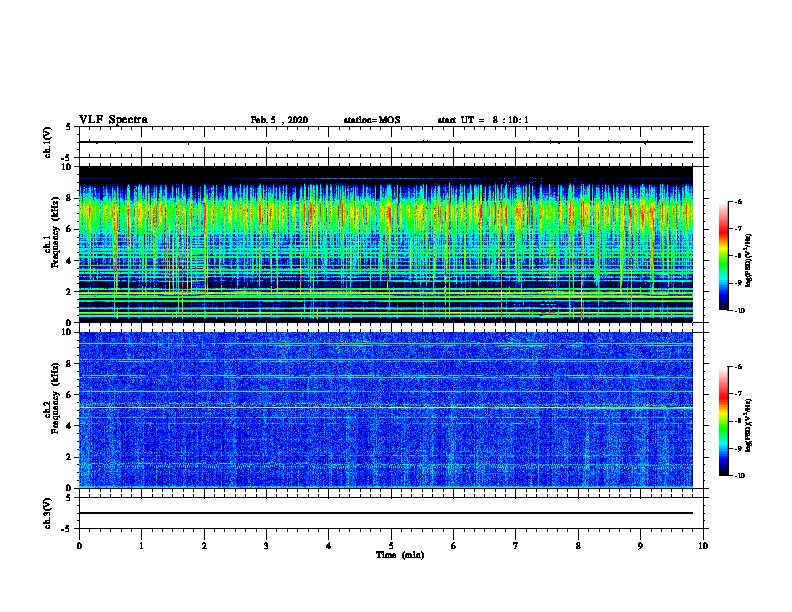This screenshot has width=792, height=612.
Task: Click the "8" kHz tick on ch.2 frequency axis
Action: click(x=69, y=364)
